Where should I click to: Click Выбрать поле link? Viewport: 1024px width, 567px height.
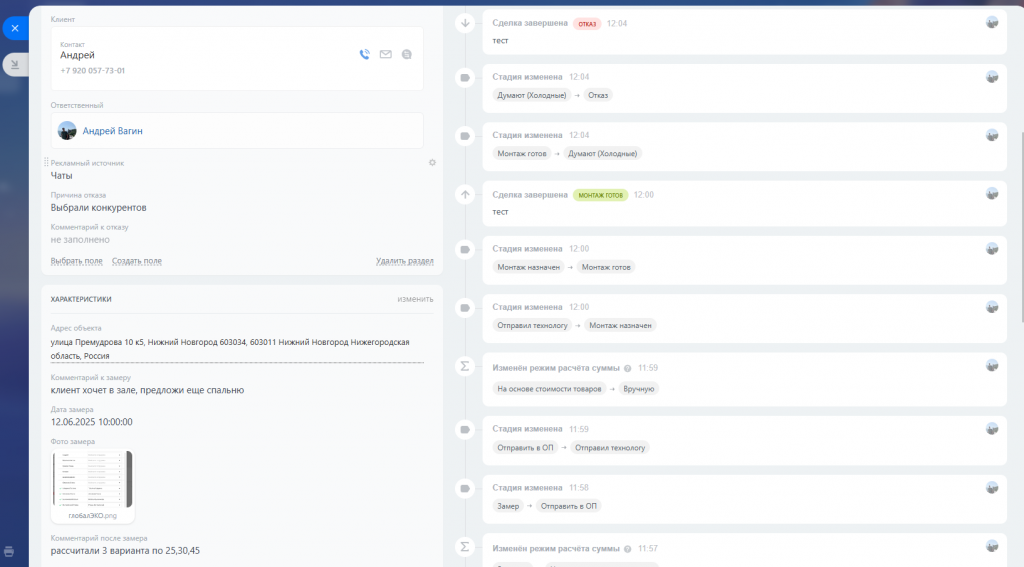coord(76,261)
